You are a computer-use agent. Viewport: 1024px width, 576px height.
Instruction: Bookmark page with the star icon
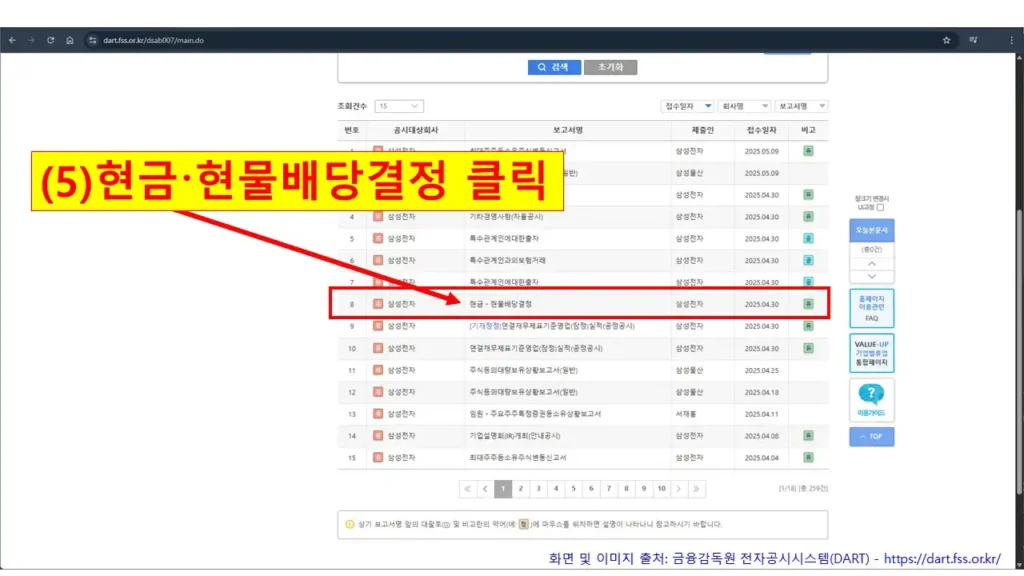click(x=946, y=40)
